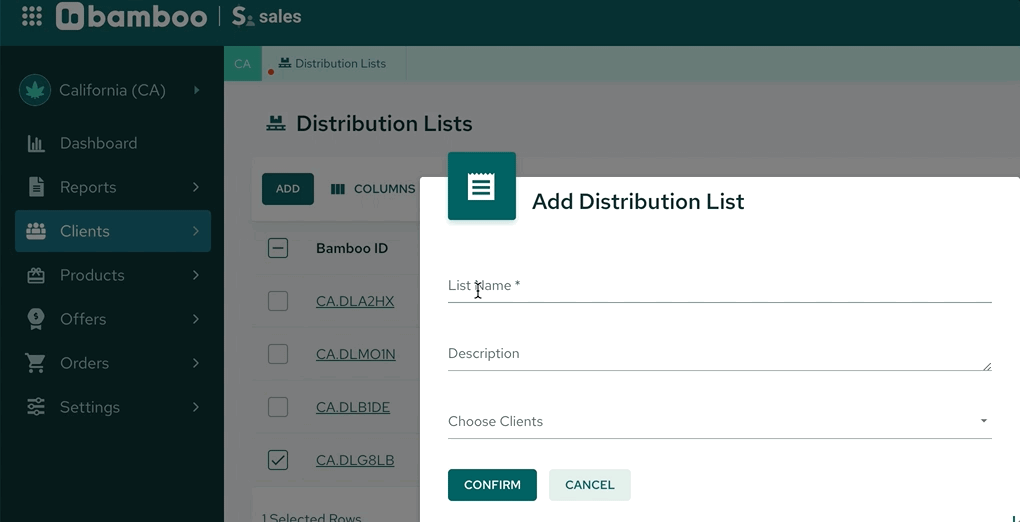Click the bamboo logo
1020x522 pixels.
(x=131, y=16)
